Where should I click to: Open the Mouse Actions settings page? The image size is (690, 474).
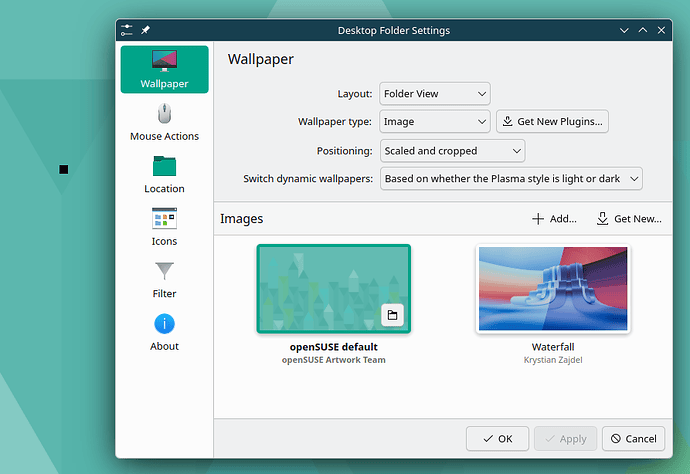coord(164,122)
